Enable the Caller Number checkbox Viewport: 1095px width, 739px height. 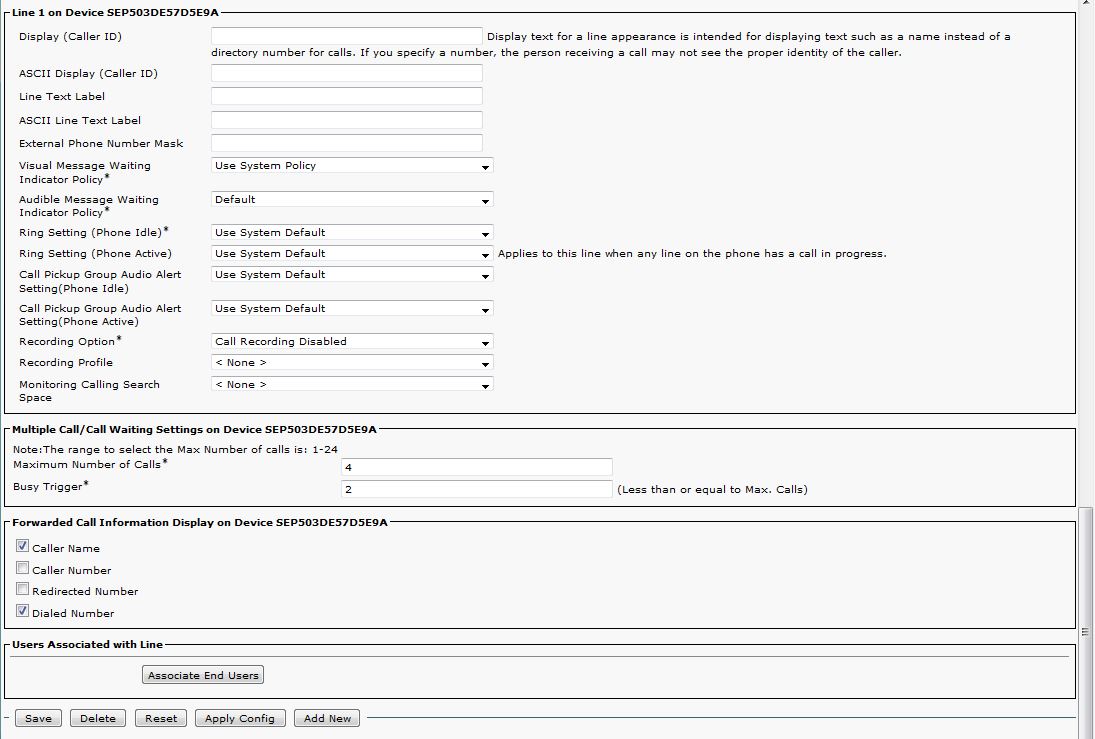pos(22,568)
